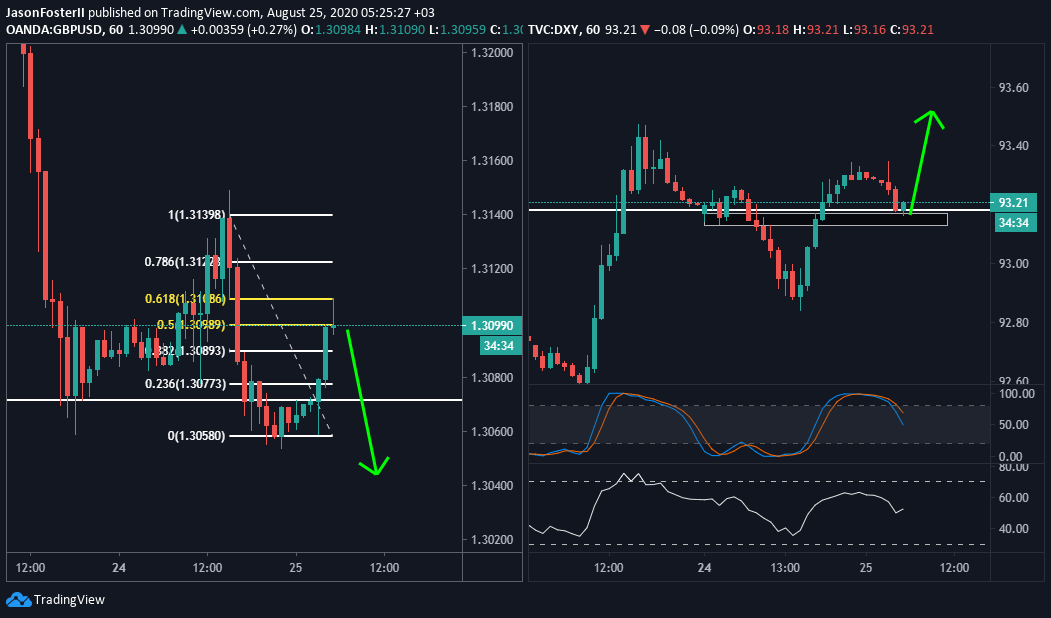Viewport: 1051px width, 618px height.
Task: Select the yellow 0.5 Fibonacci label
Action: click(x=191, y=324)
